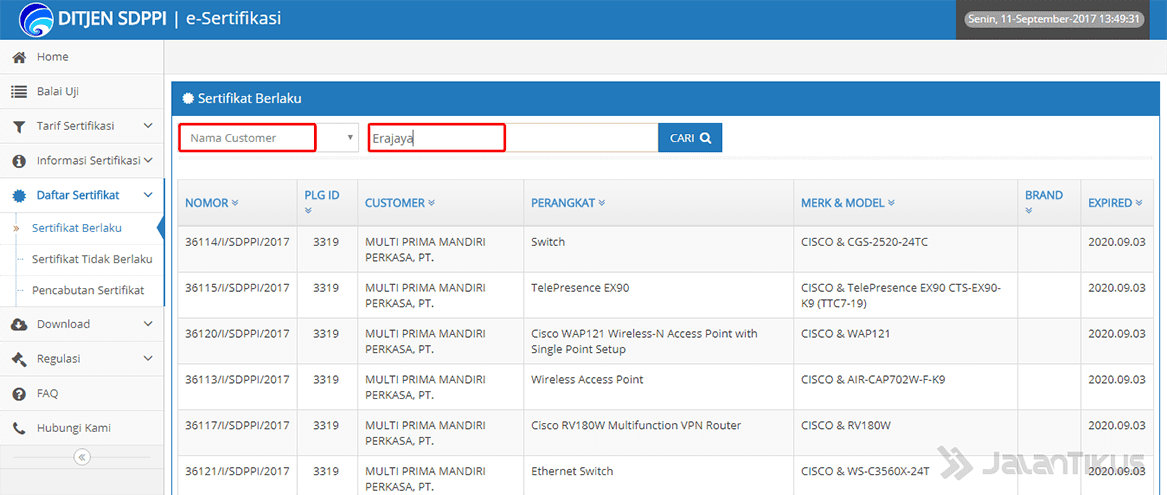
Task: Sort table by EXPIRED column header
Action: pyautogui.click(x=1115, y=203)
